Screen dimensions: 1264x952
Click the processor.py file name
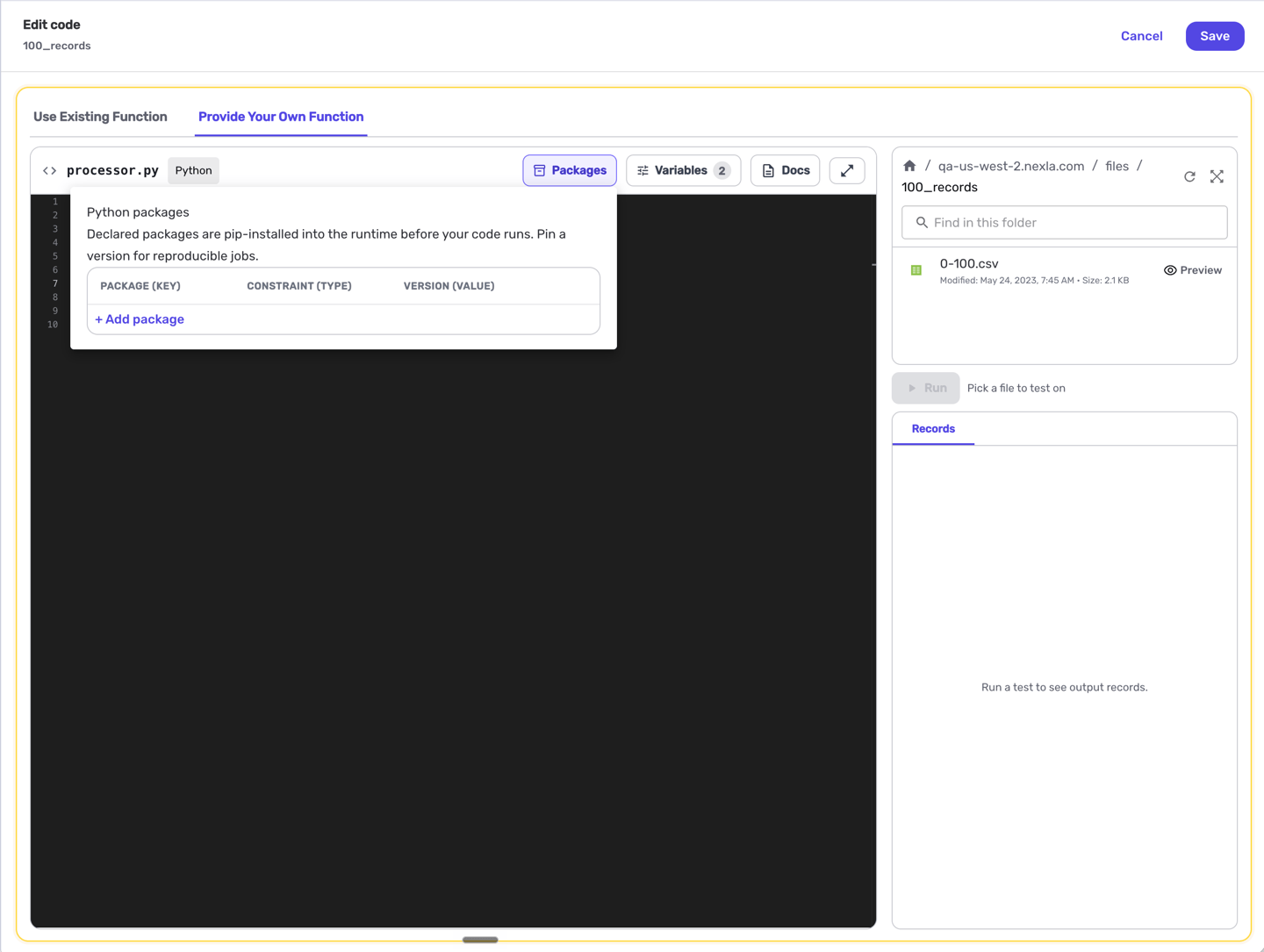coord(112,170)
